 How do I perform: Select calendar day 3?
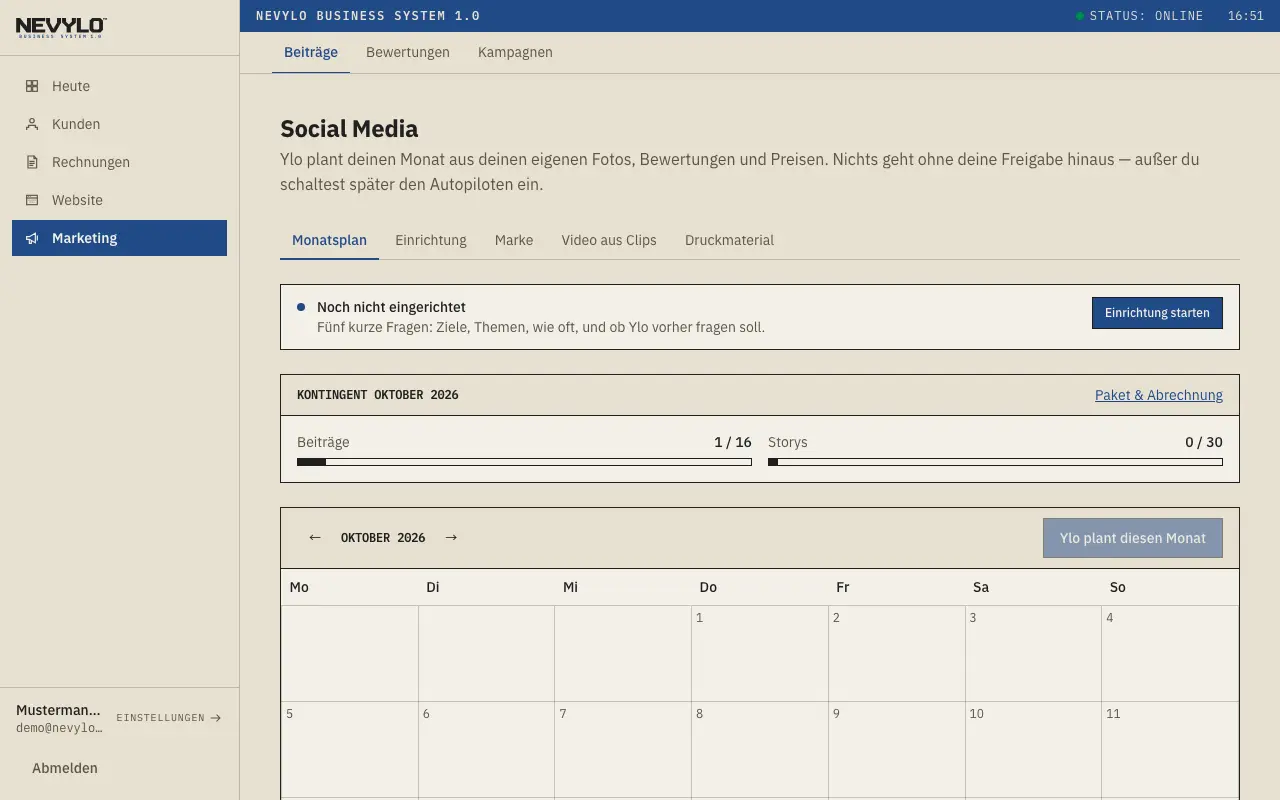tap(1033, 653)
